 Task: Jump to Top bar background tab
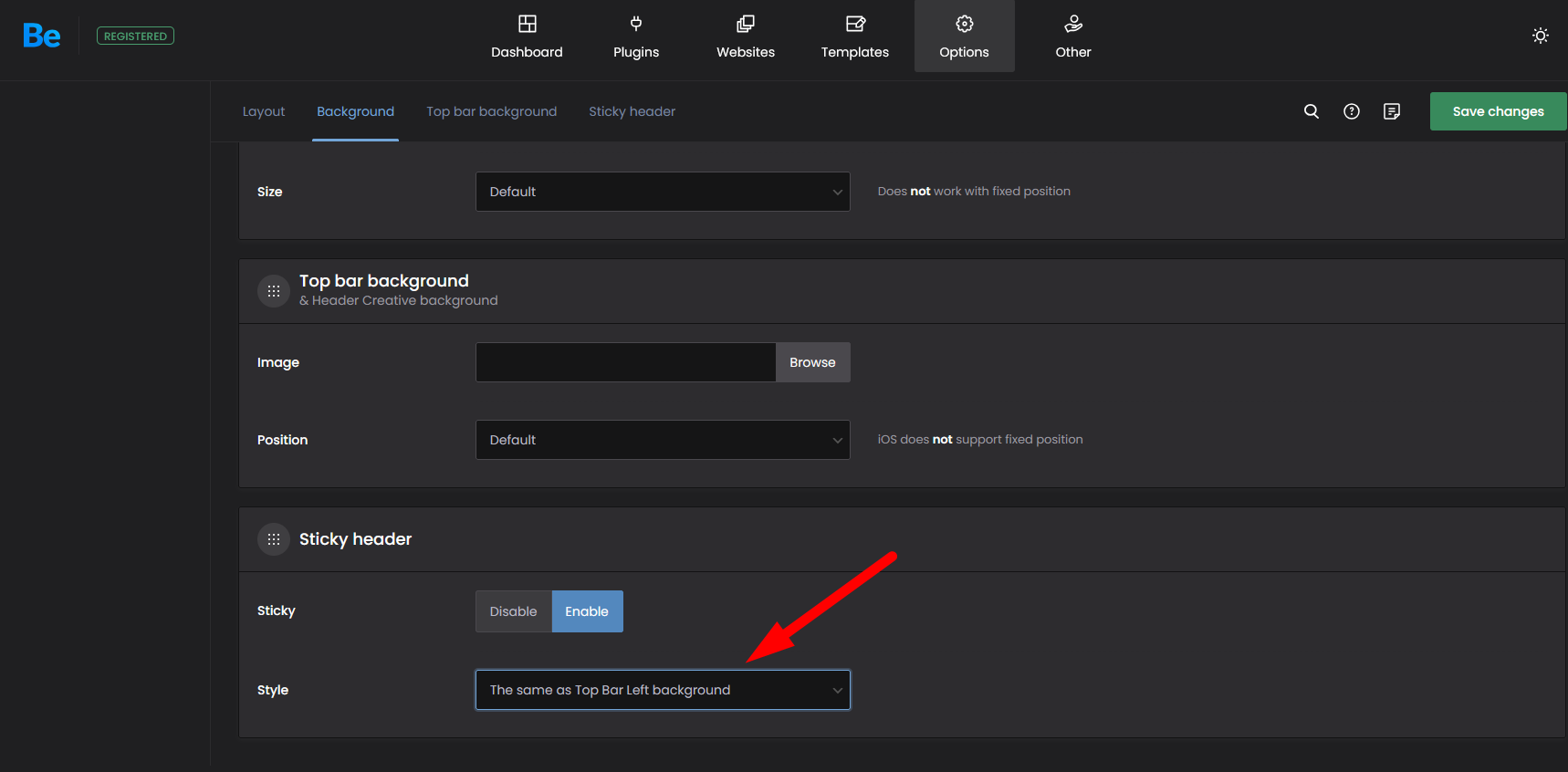coord(491,111)
